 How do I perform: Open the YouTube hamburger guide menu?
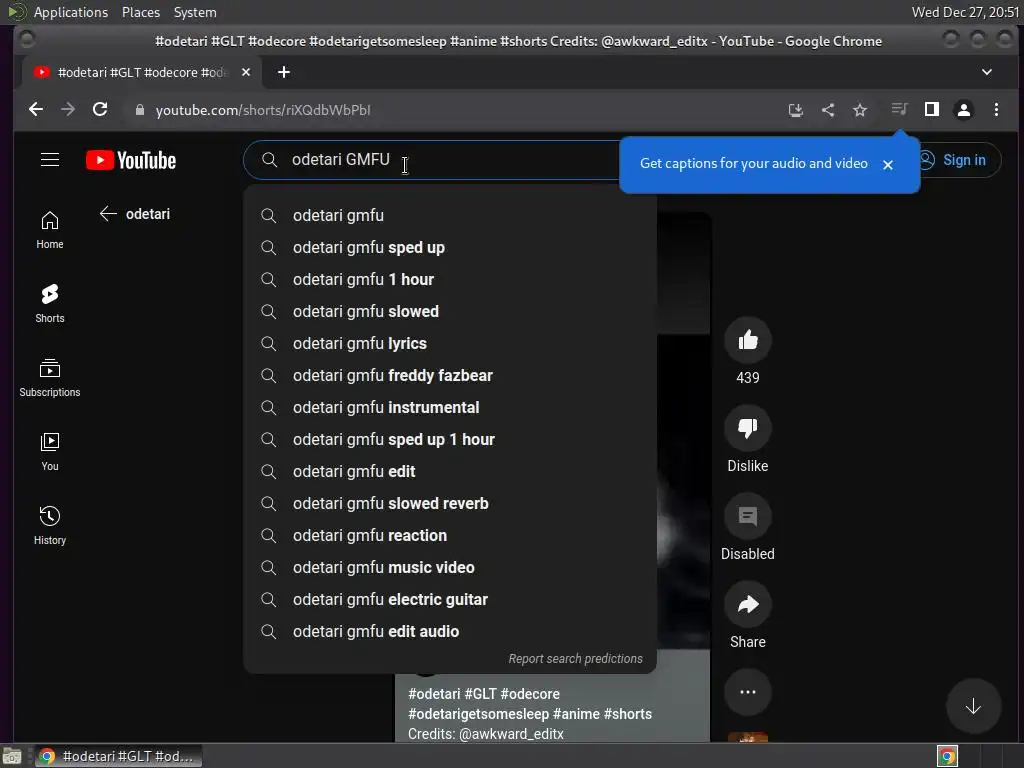pos(50,160)
